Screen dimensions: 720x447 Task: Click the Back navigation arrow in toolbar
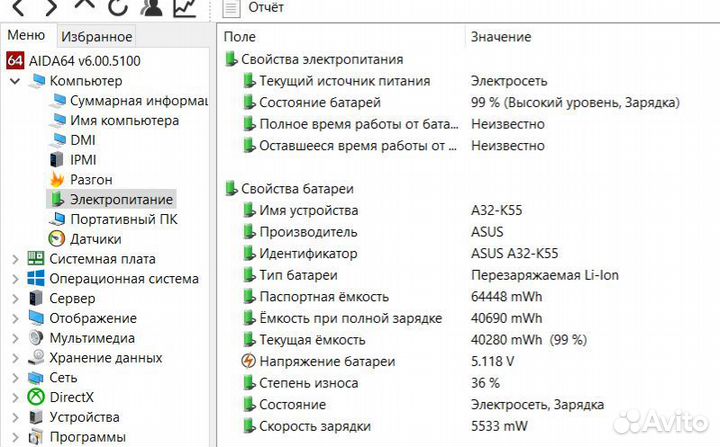18,7
